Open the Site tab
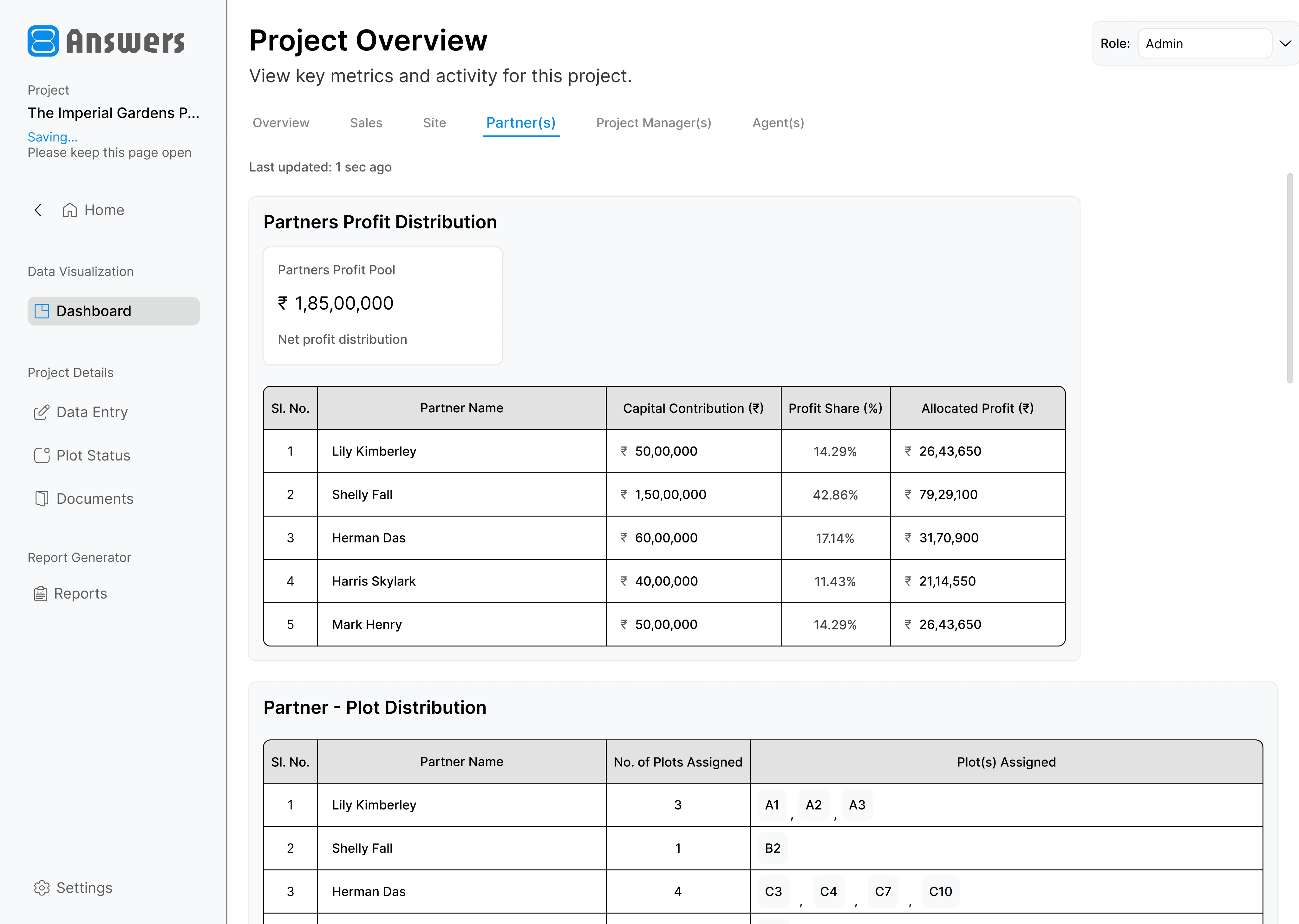1299x924 pixels. pos(434,123)
